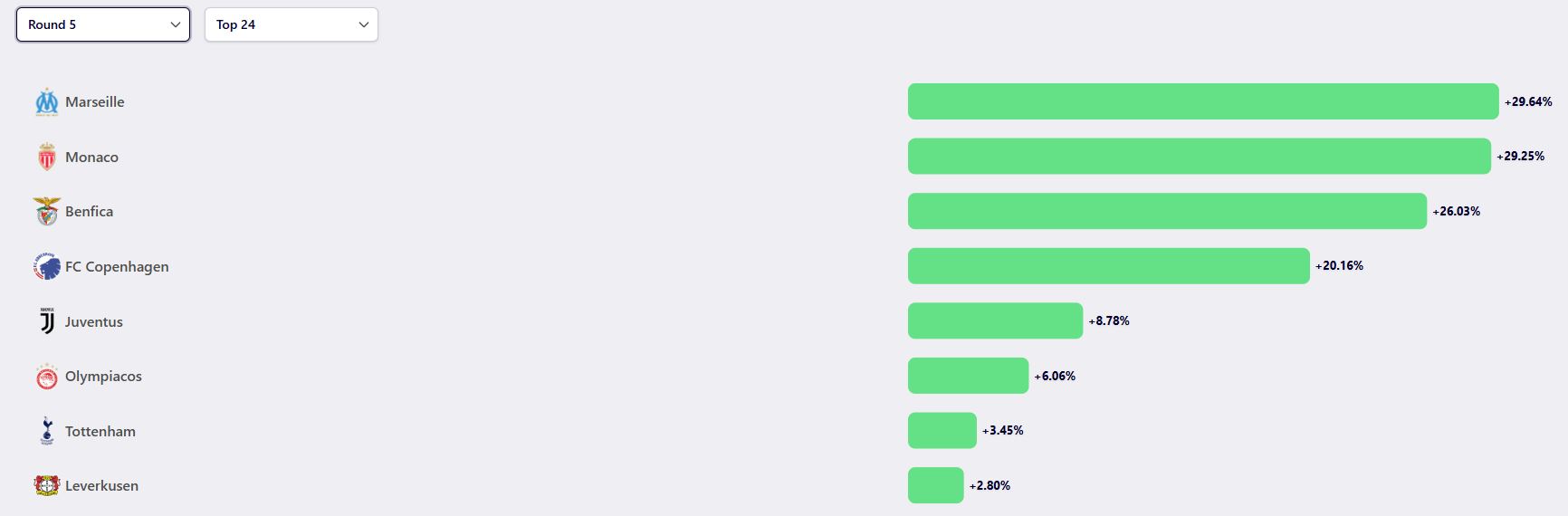Click Benfica's green +26.03% bar

[1167, 211]
